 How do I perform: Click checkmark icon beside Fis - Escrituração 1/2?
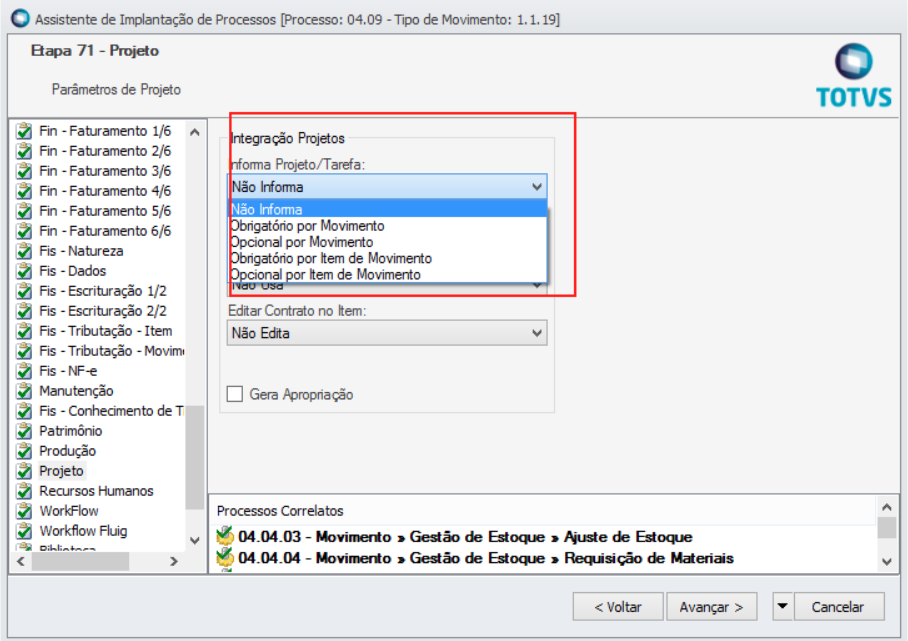point(24,291)
